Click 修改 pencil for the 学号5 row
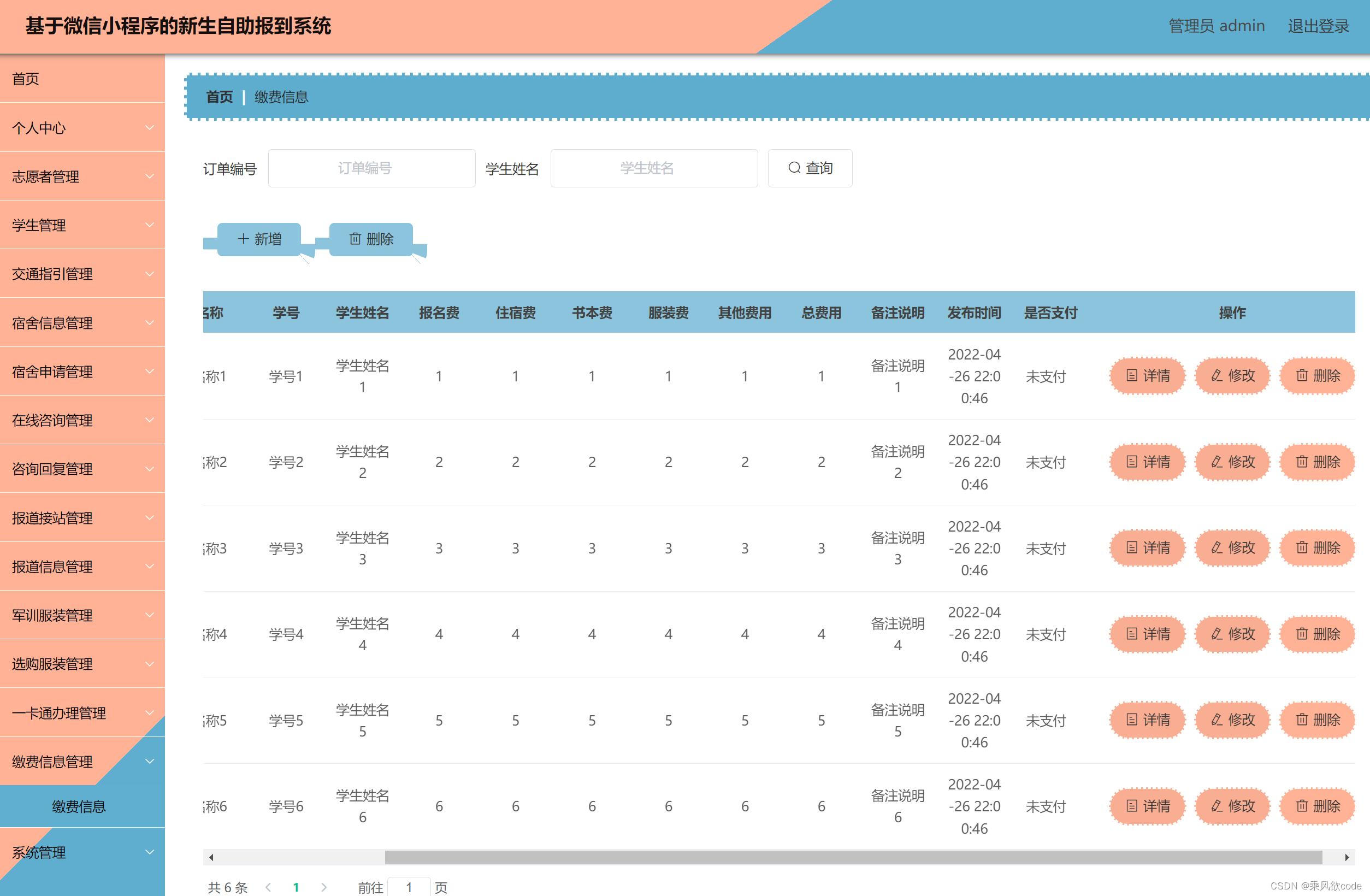 click(x=1232, y=720)
